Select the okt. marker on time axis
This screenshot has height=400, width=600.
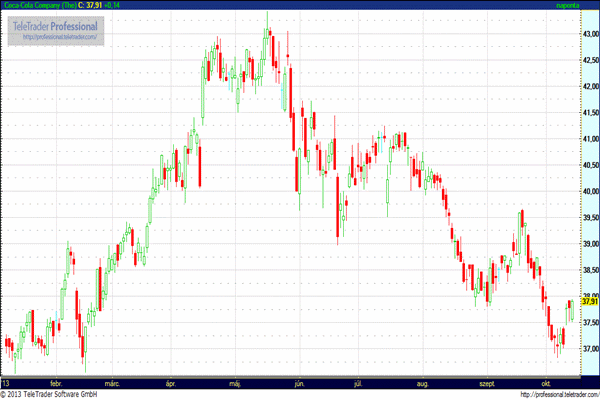[545, 383]
